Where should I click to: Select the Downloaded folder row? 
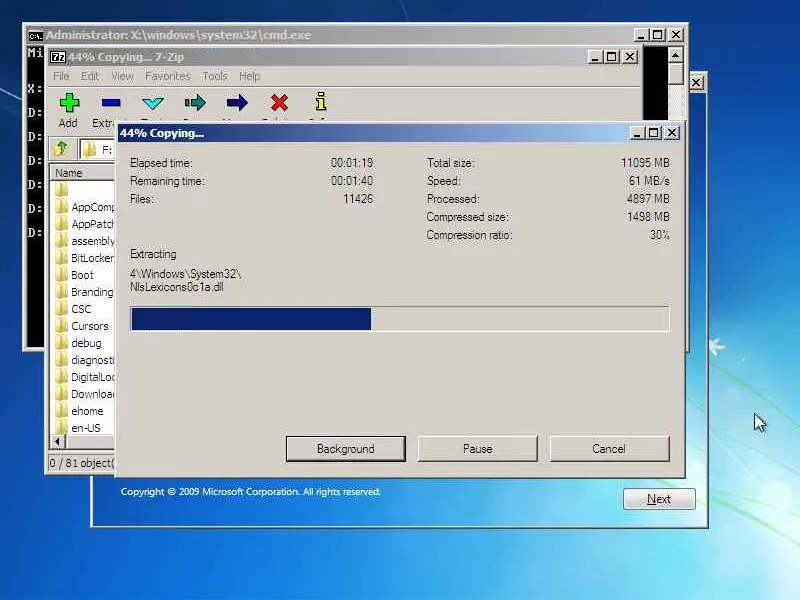[84, 394]
